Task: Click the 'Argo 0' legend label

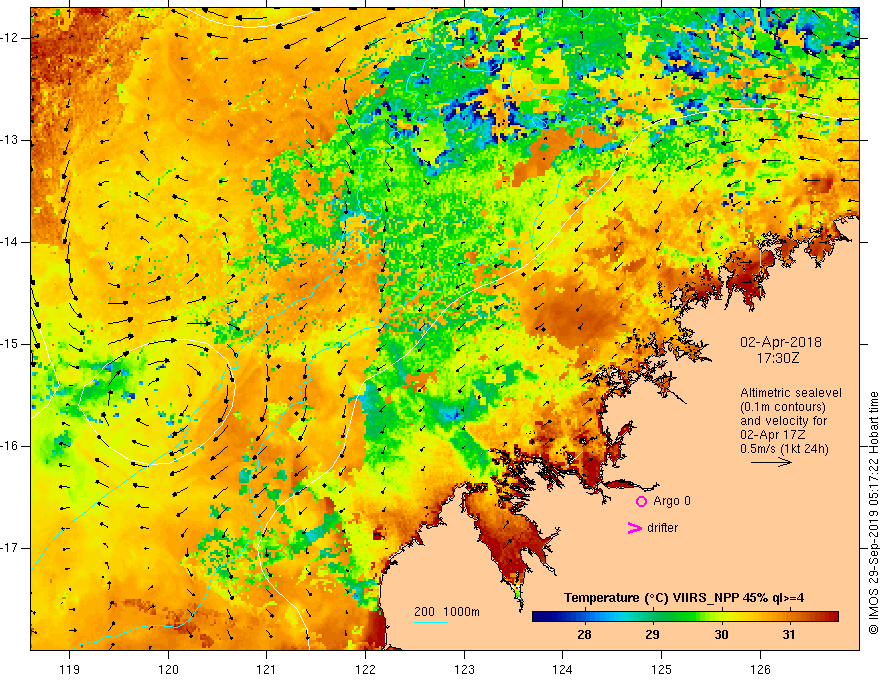Action: coord(672,501)
